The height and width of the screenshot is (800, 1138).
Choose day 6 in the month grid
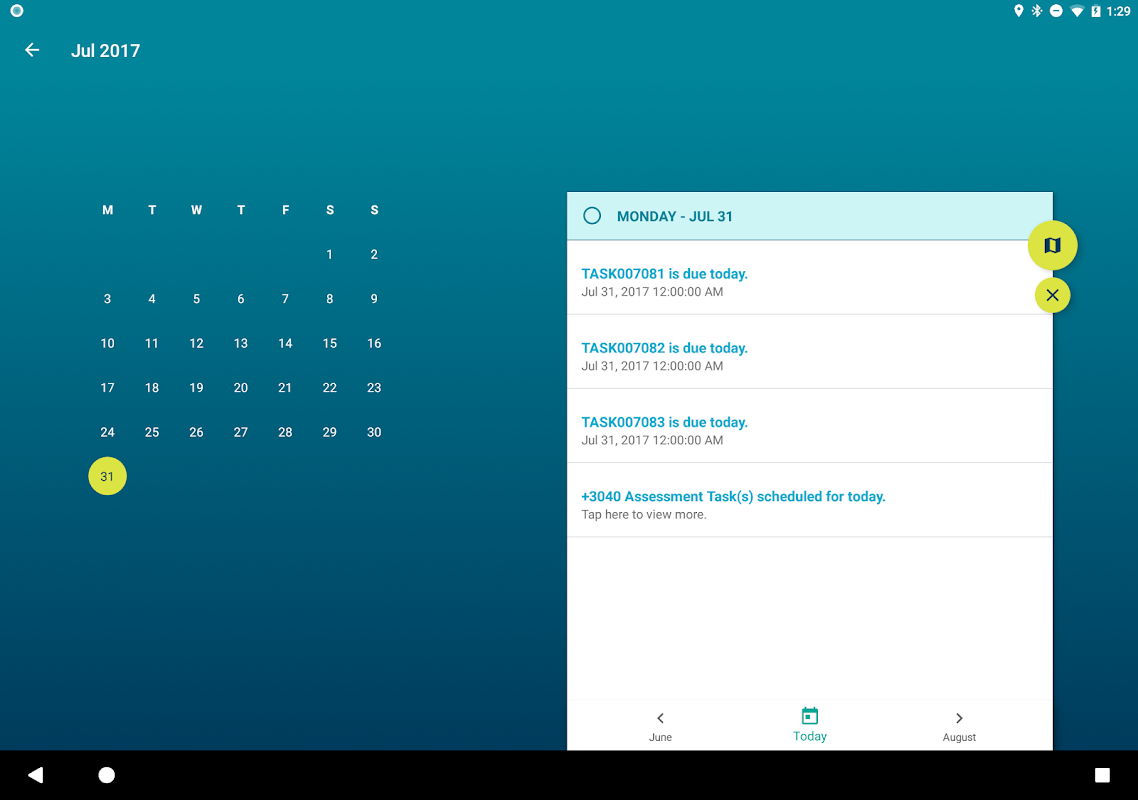point(241,298)
